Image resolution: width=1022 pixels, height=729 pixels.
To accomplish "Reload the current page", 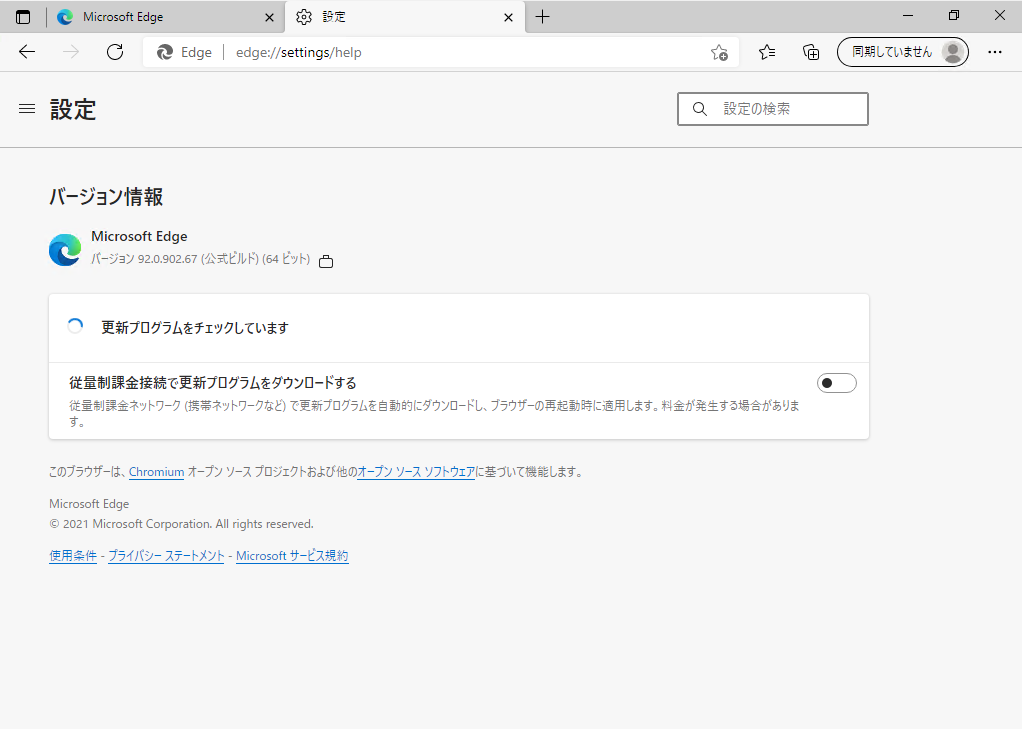I will click(x=115, y=52).
